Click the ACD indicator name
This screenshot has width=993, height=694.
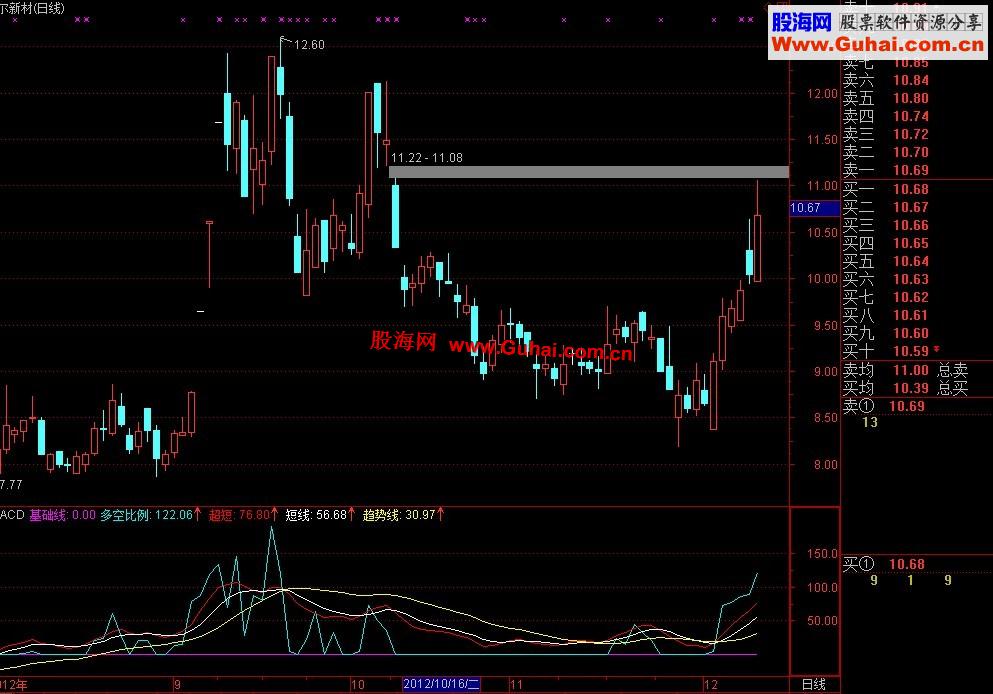click(12, 515)
